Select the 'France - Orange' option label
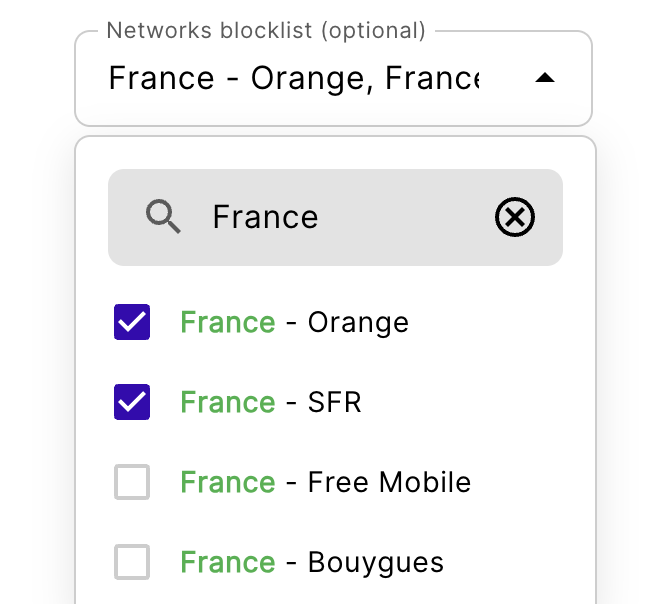656x604 pixels. pyautogui.click(x=294, y=322)
